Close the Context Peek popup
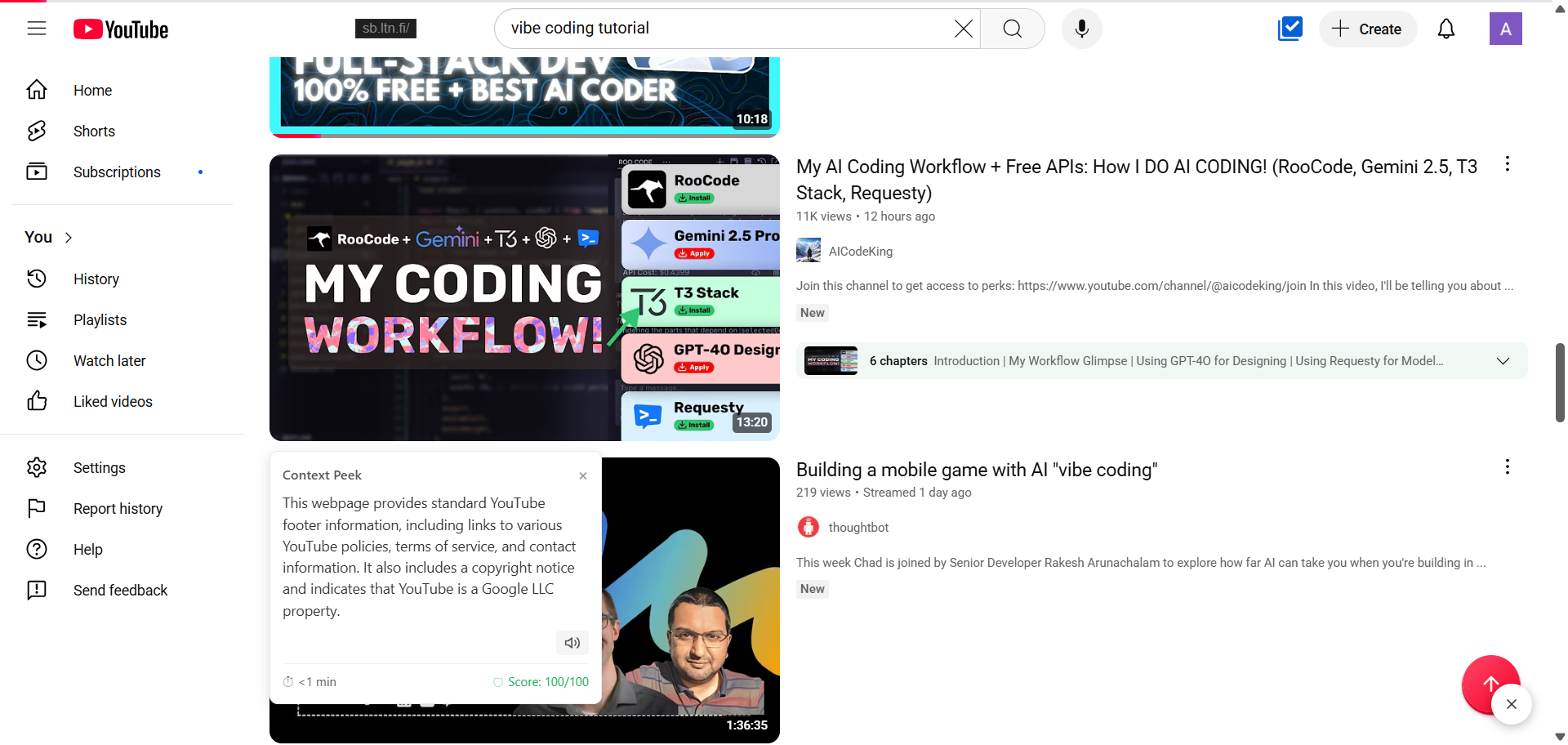This screenshot has width=1568, height=745. pyautogui.click(x=583, y=475)
